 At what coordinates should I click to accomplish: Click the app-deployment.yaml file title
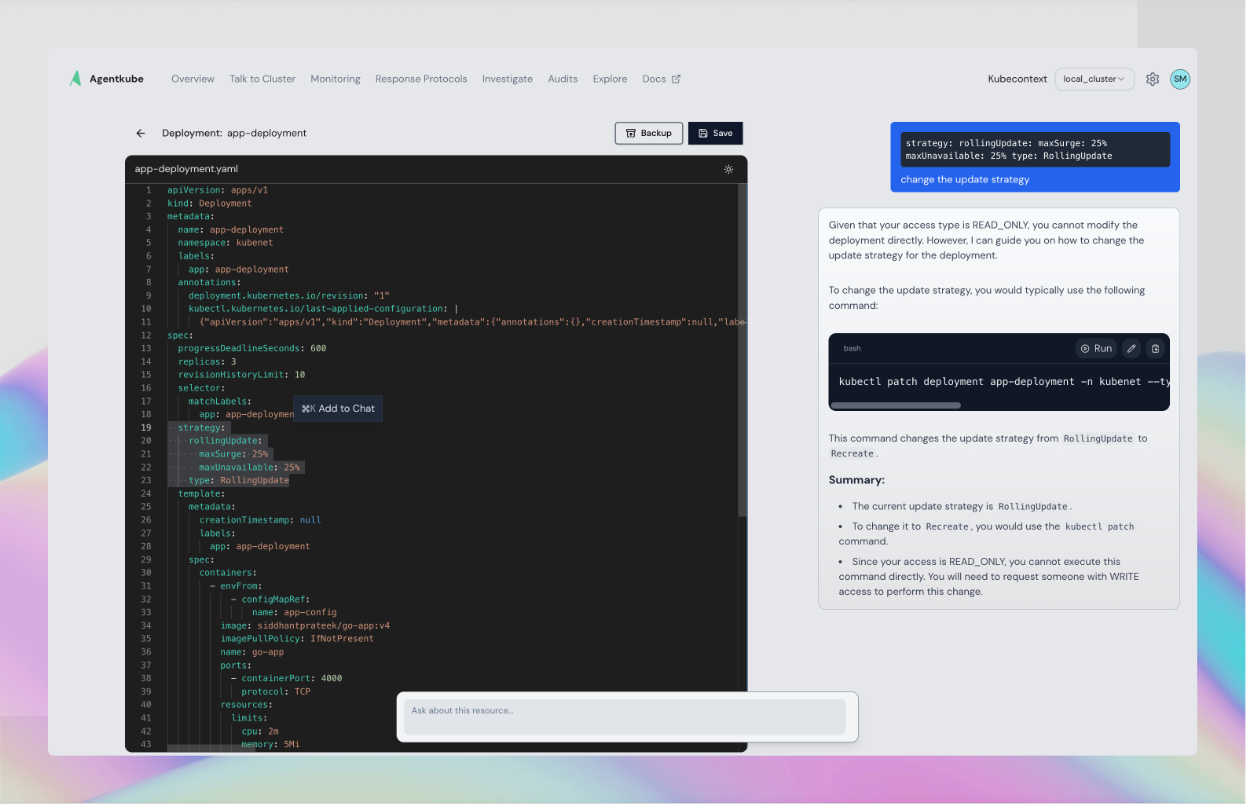[x=187, y=169]
